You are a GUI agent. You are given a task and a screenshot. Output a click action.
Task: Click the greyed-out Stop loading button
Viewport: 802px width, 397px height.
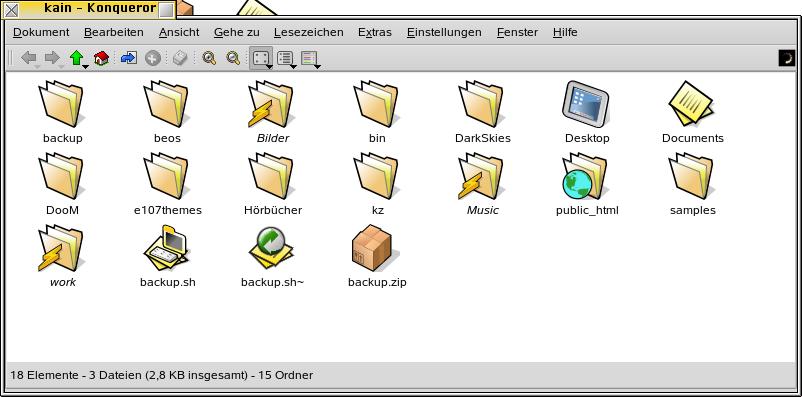[152, 58]
